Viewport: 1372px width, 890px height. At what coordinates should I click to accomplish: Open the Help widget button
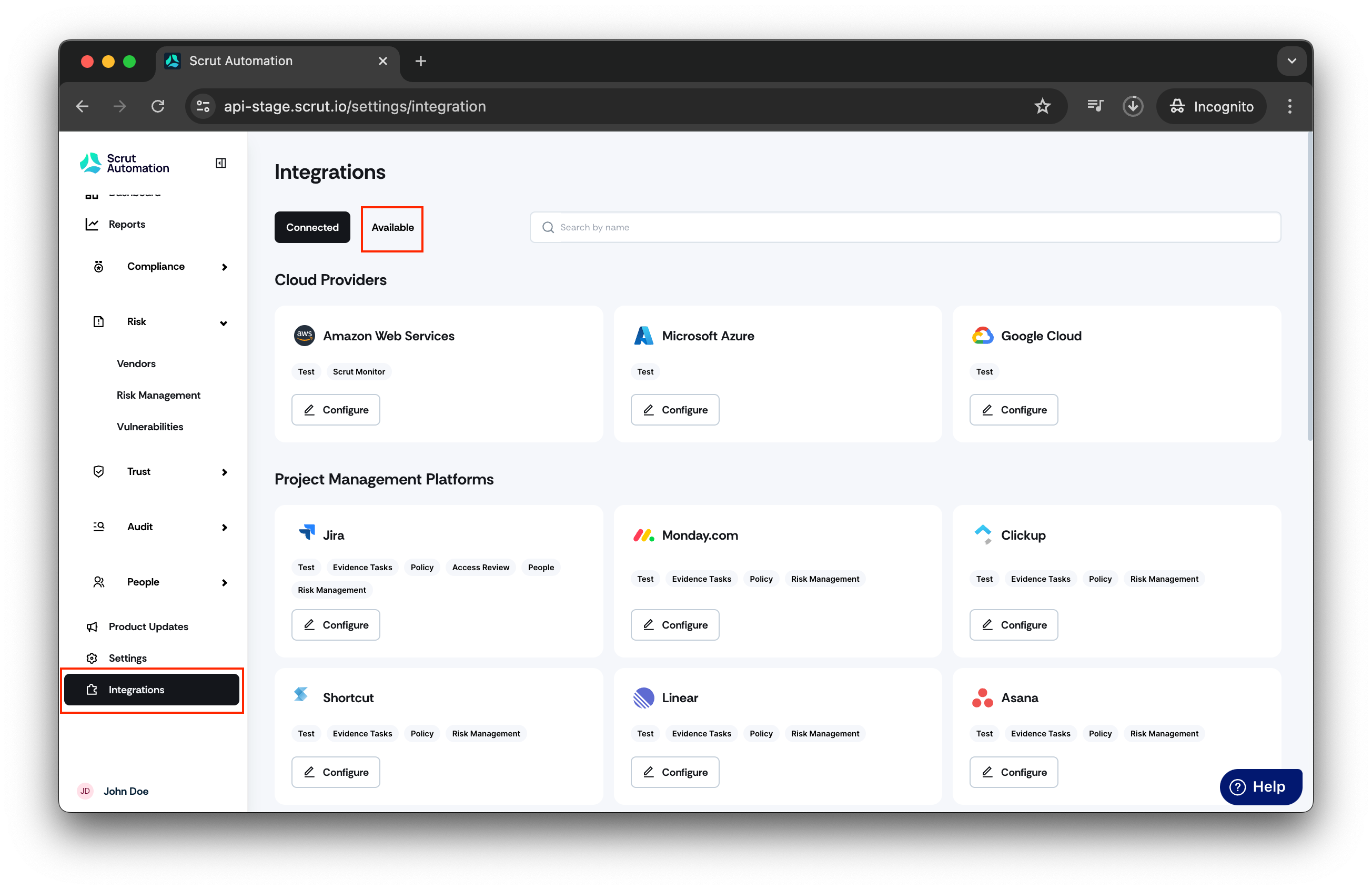1260,786
